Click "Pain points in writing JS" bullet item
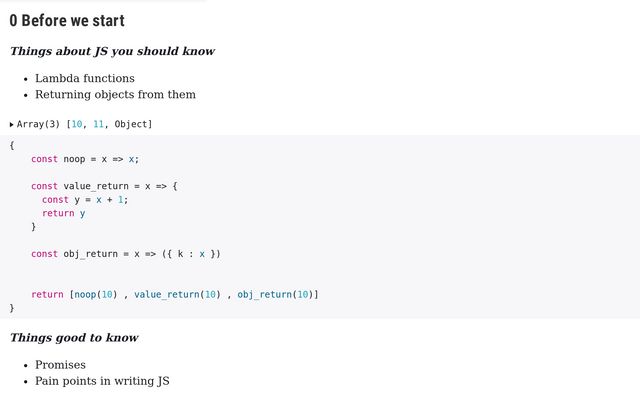 point(104,381)
